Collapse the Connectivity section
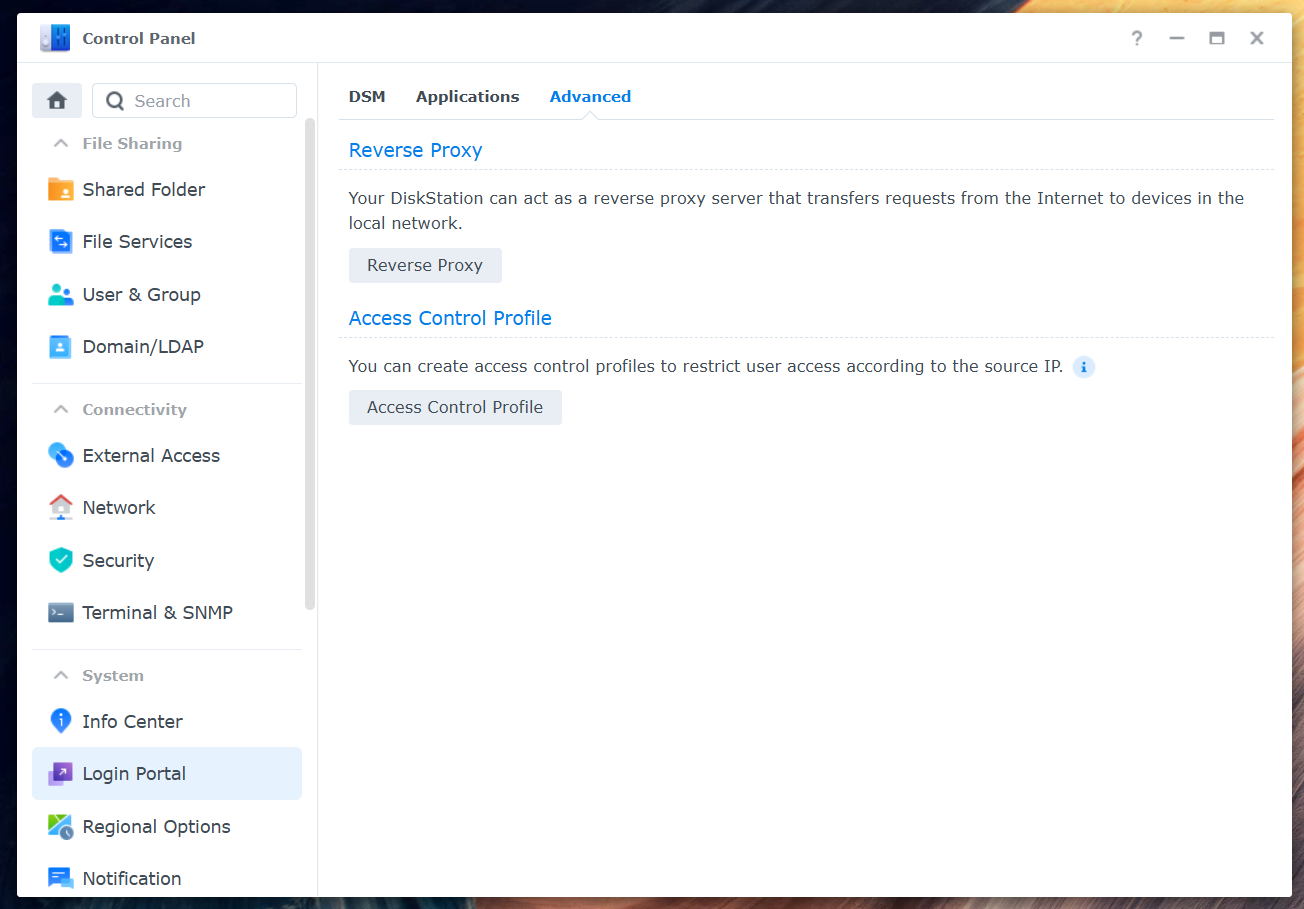This screenshot has height=909, width=1304. pyautogui.click(x=60, y=409)
